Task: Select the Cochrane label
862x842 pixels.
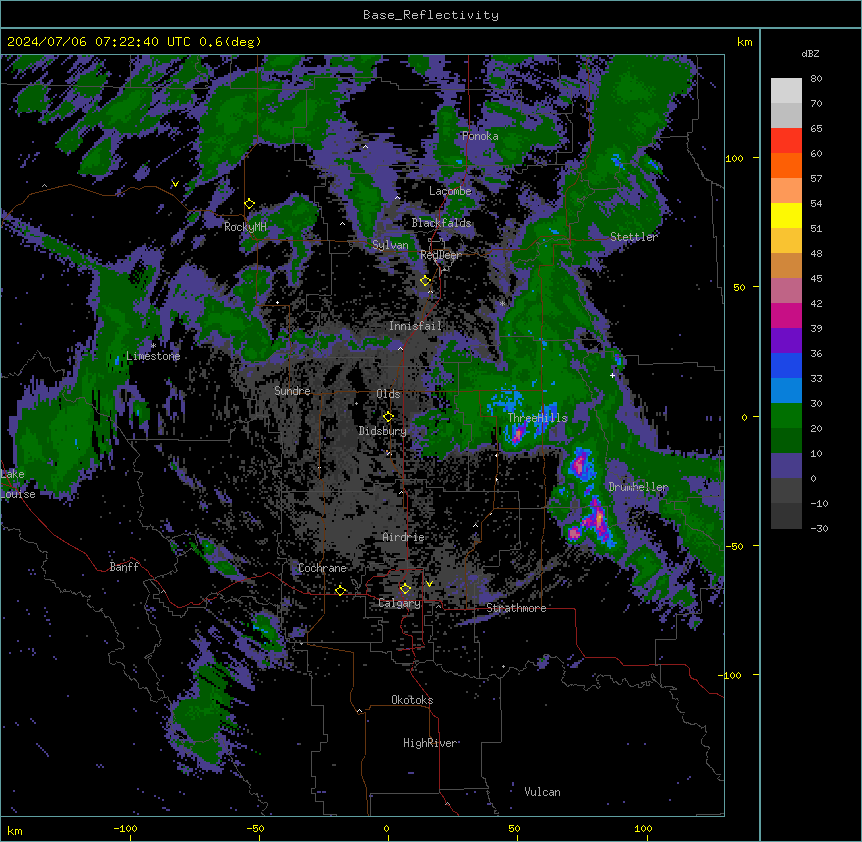Action: coord(322,568)
